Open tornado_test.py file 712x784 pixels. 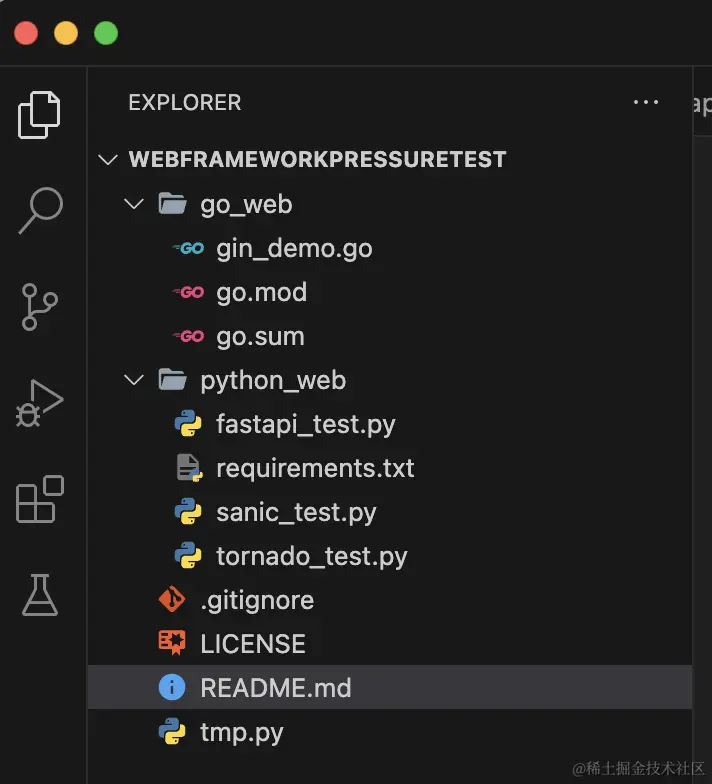(x=311, y=556)
